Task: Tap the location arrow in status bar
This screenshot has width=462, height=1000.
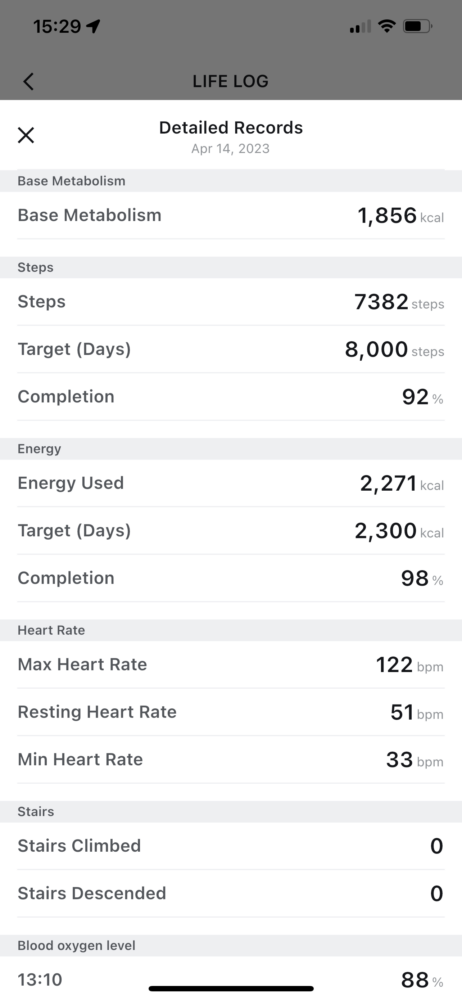Action: point(94,27)
